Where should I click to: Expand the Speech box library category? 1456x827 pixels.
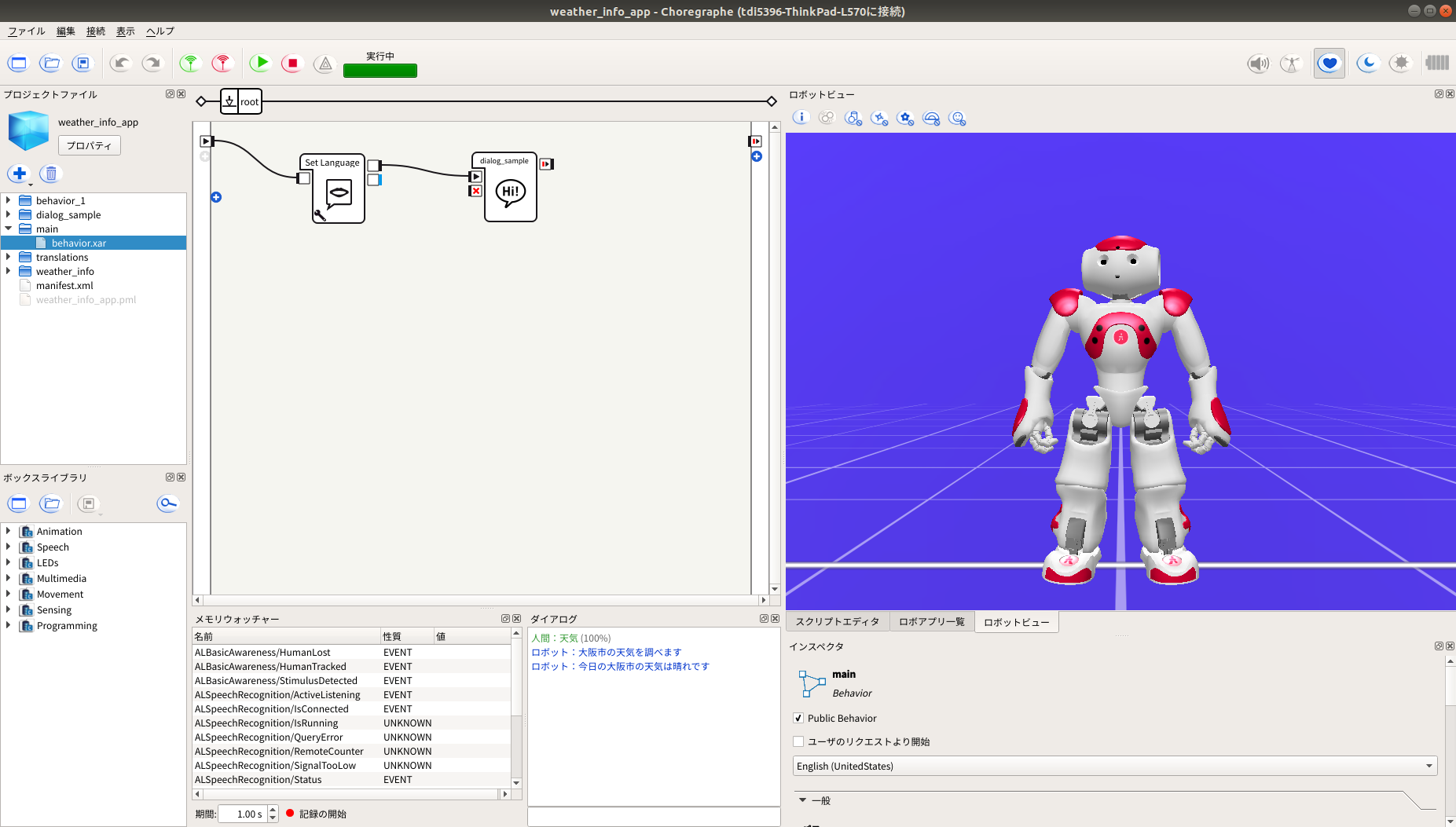click(x=9, y=547)
